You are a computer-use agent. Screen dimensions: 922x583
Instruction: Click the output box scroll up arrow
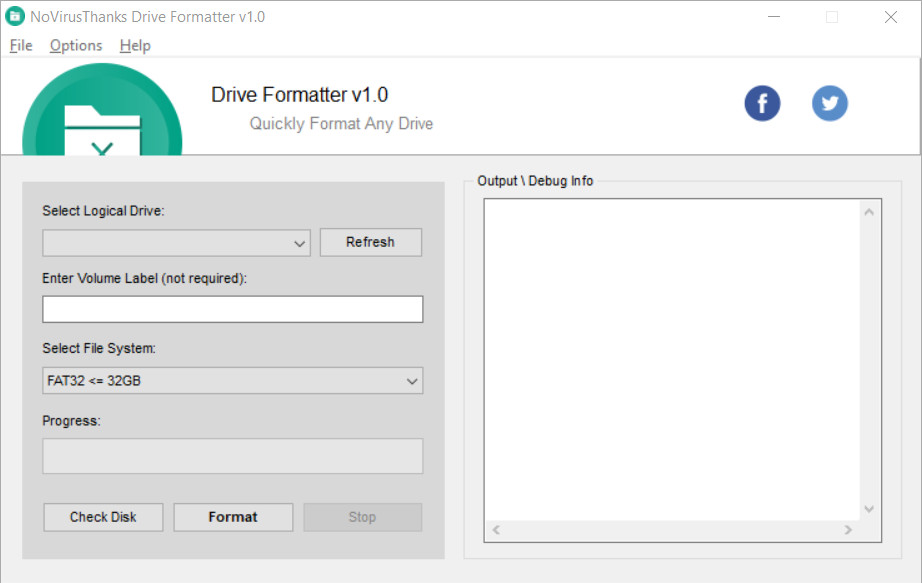(x=869, y=212)
